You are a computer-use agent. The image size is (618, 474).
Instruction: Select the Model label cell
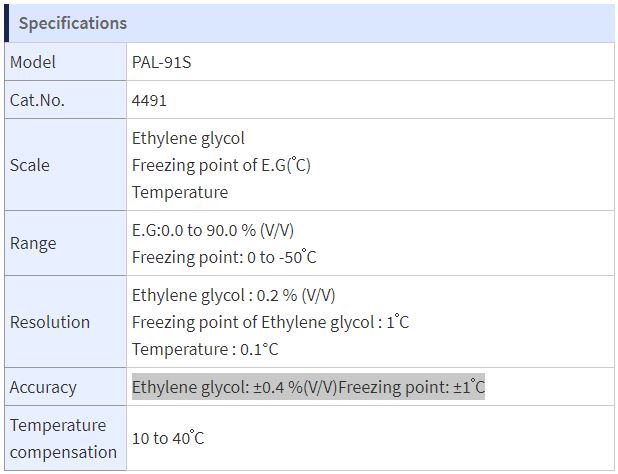[x=65, y=62]
